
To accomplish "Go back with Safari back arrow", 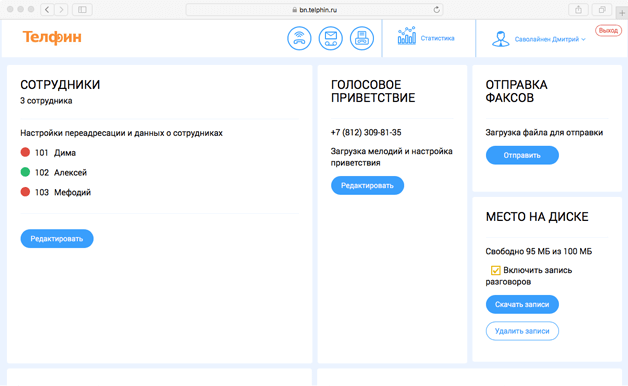I will point(47,10).
